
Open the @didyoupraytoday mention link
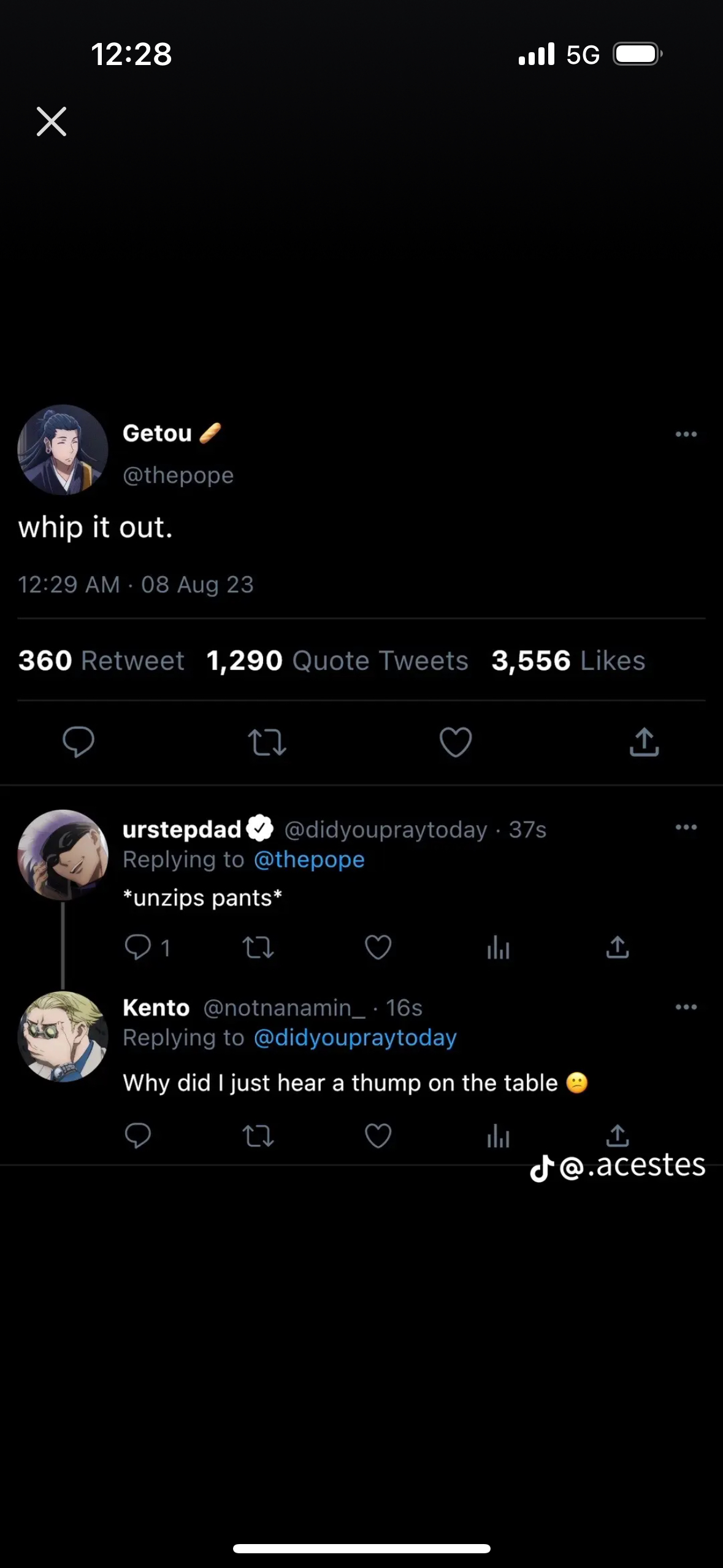click(x=355, y=1038)
